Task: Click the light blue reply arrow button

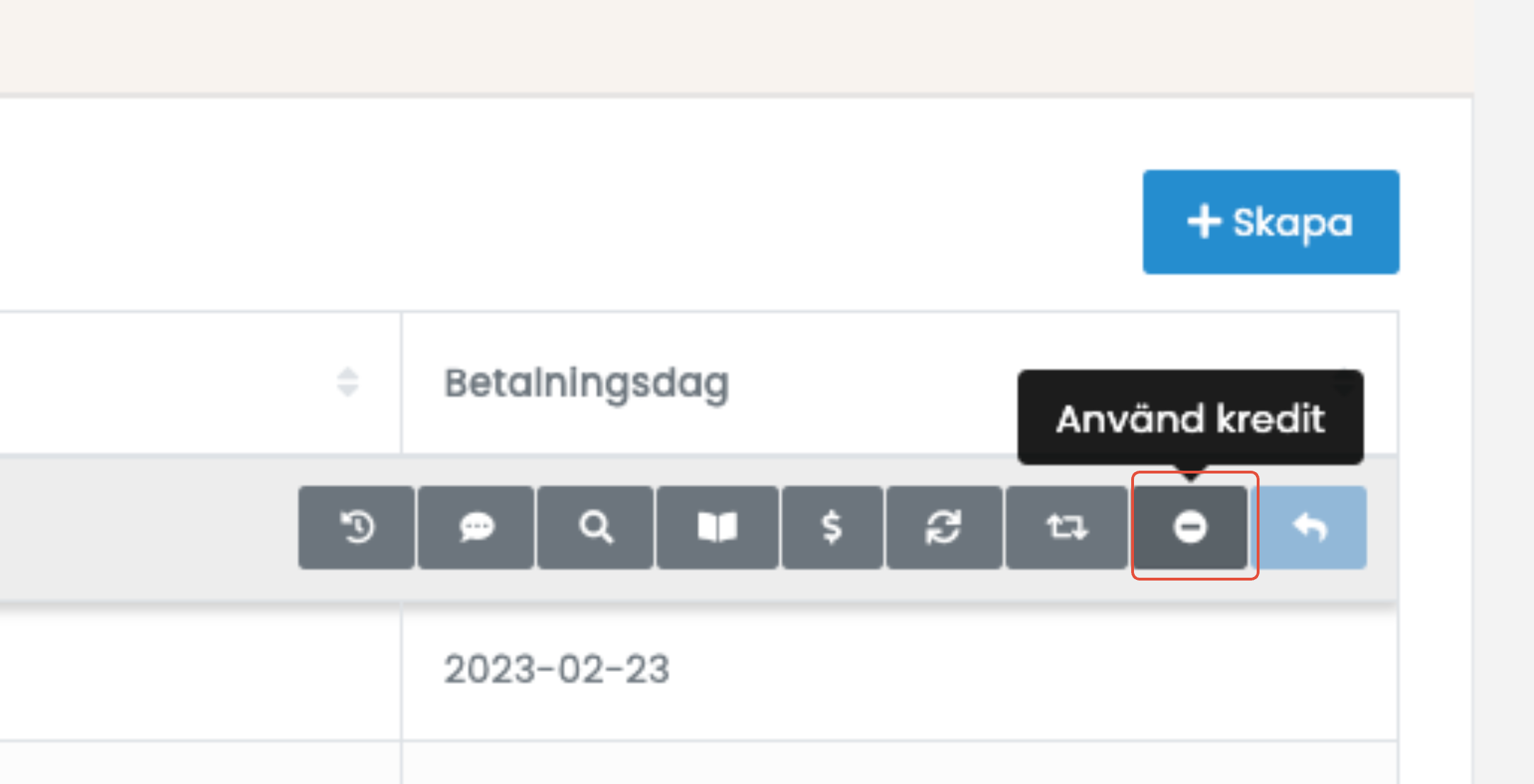Action: click(1309, 527)
